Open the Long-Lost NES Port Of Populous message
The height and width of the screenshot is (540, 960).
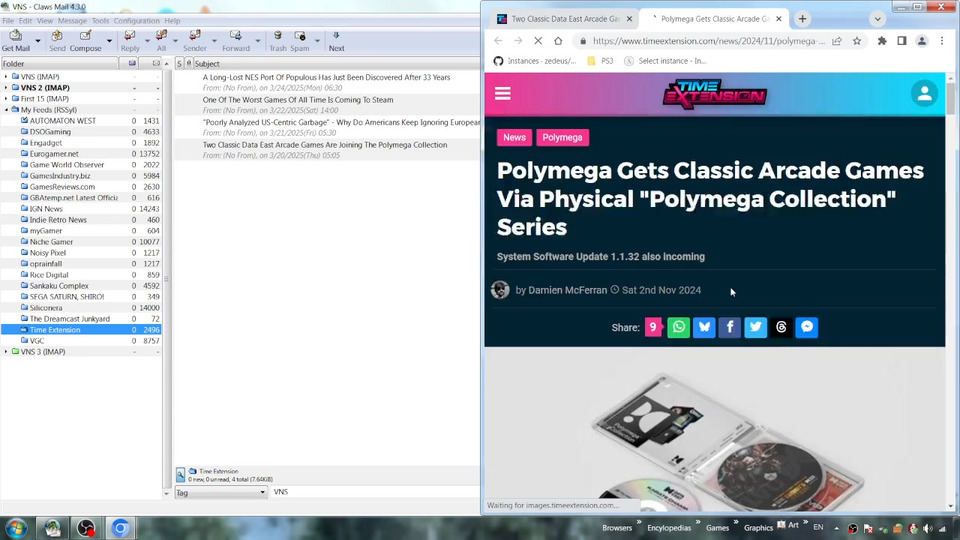coord(327,83)
